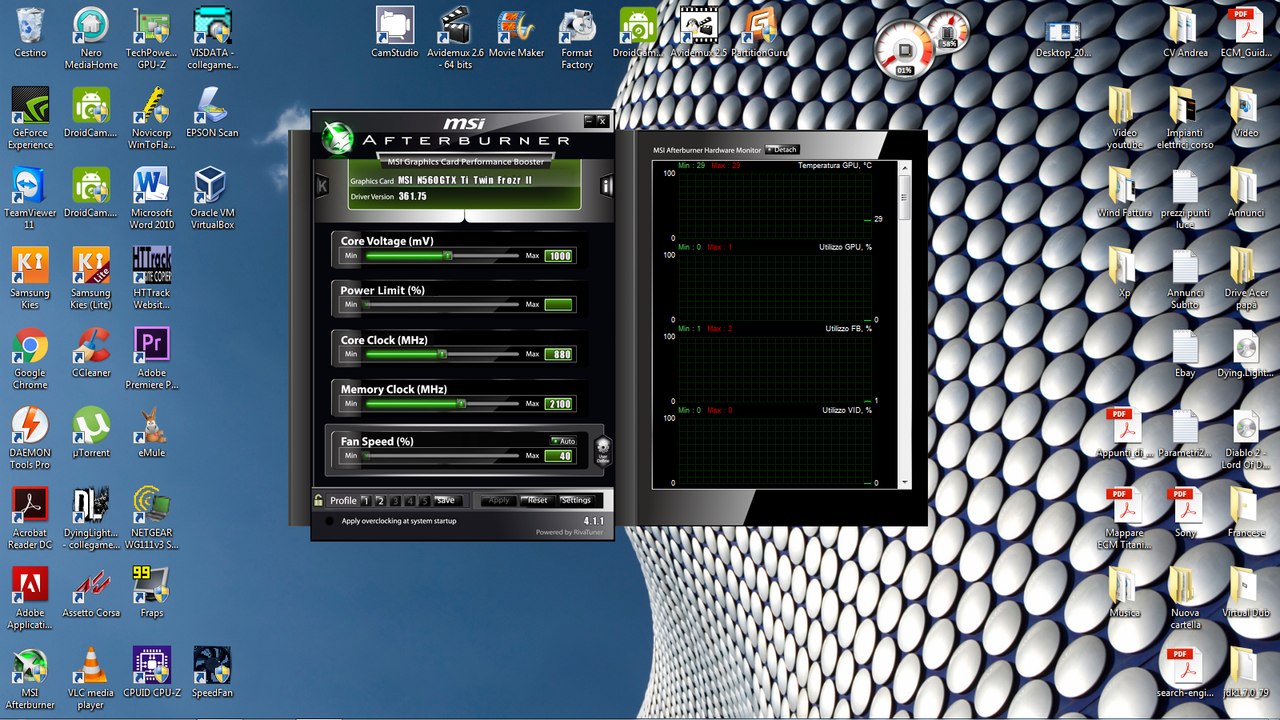Select the Novicorp WinToFlash desktop icon
Image resolution: width=1280 pixels, height=720 pixels.
151,118
